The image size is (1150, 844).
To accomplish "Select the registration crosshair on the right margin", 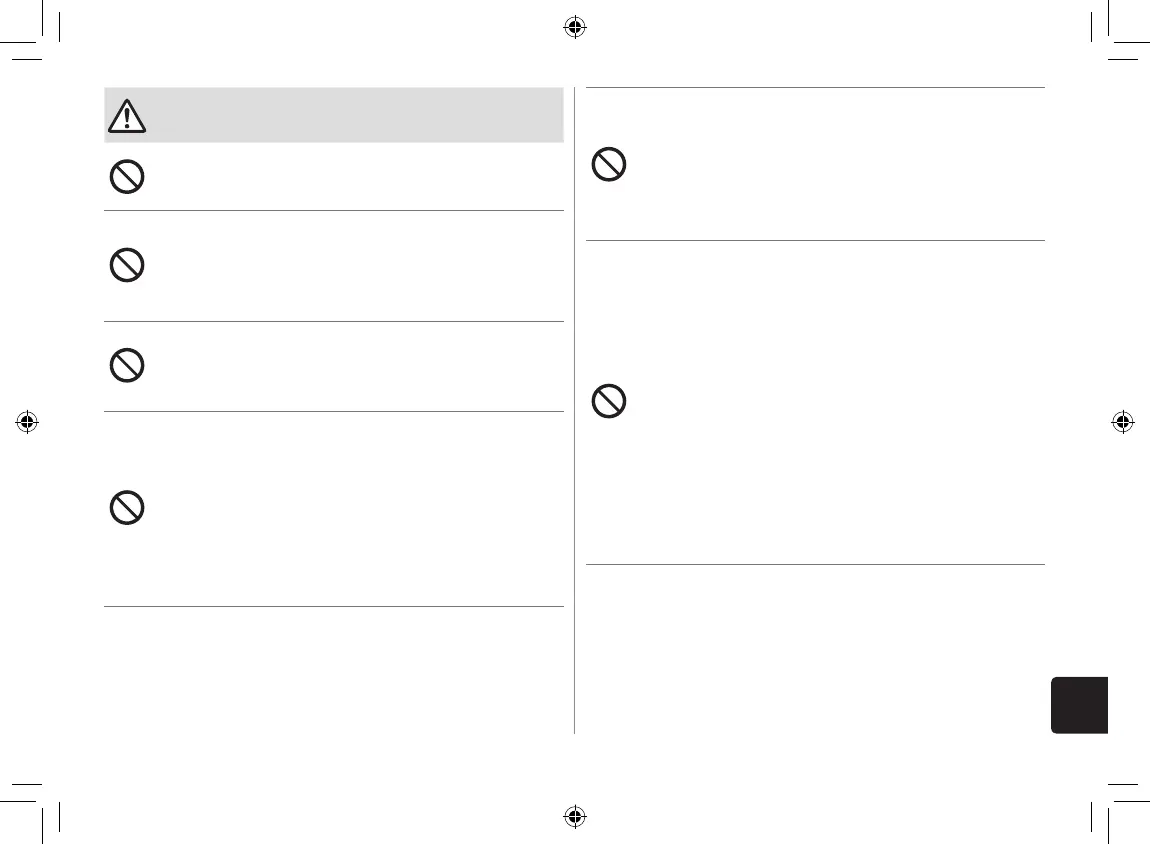I will (x=1122, y=422).
